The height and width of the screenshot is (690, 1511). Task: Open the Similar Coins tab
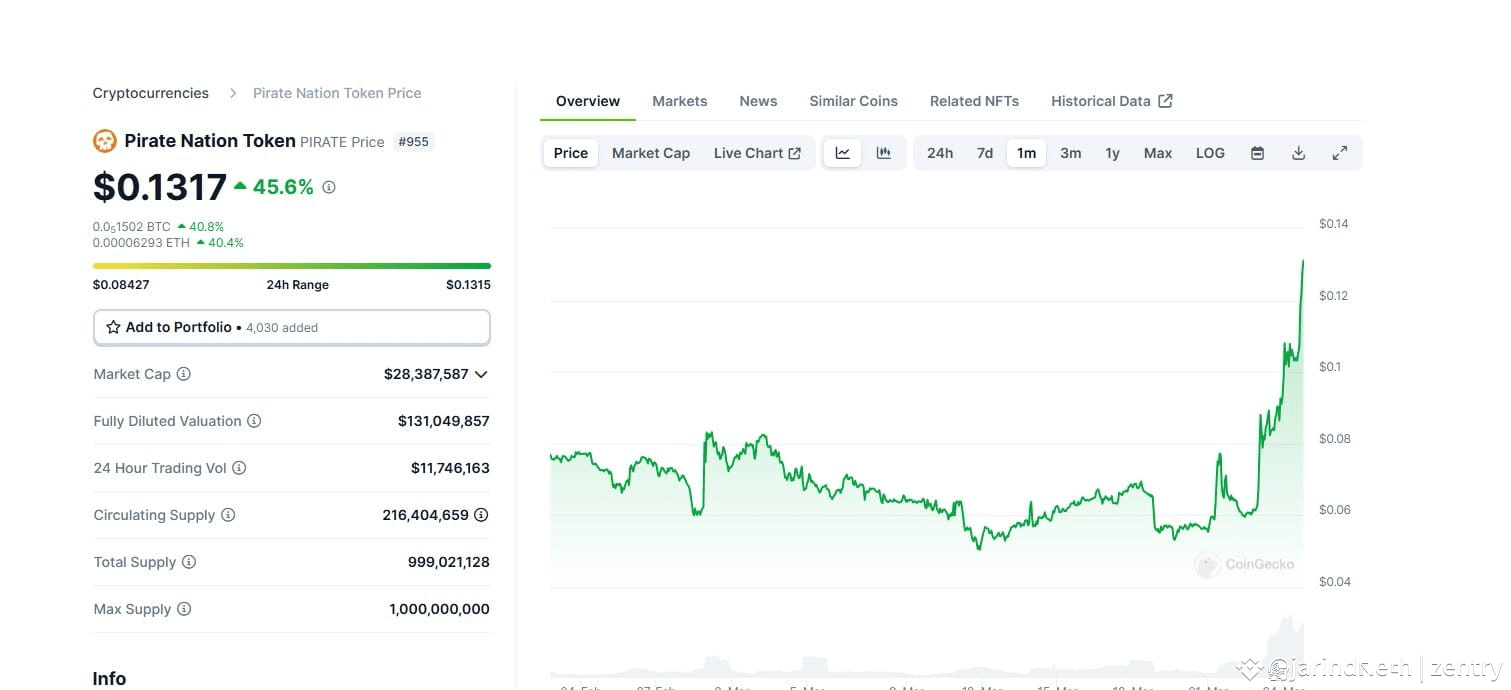coord(854,101)
